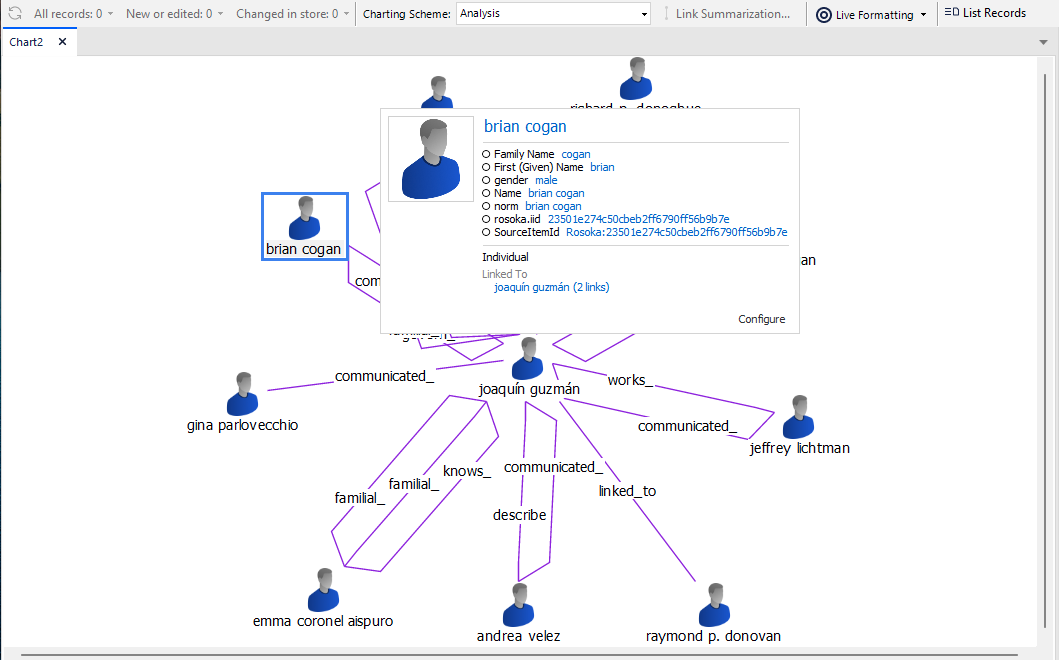Select the brian cogan person node
This screenshot has height=660, width=1059.
[305, 226]
